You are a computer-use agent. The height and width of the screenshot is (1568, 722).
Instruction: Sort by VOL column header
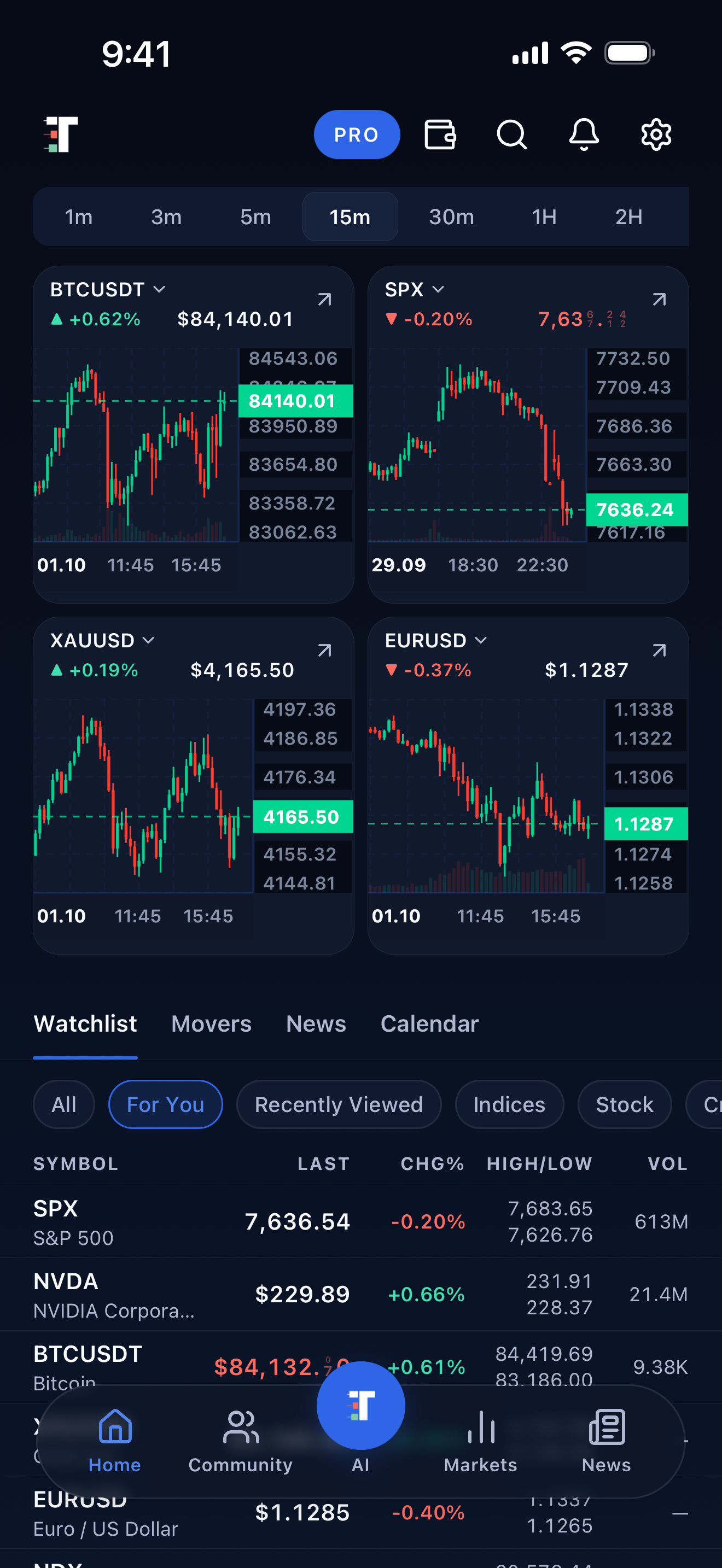coord(668,1164)
